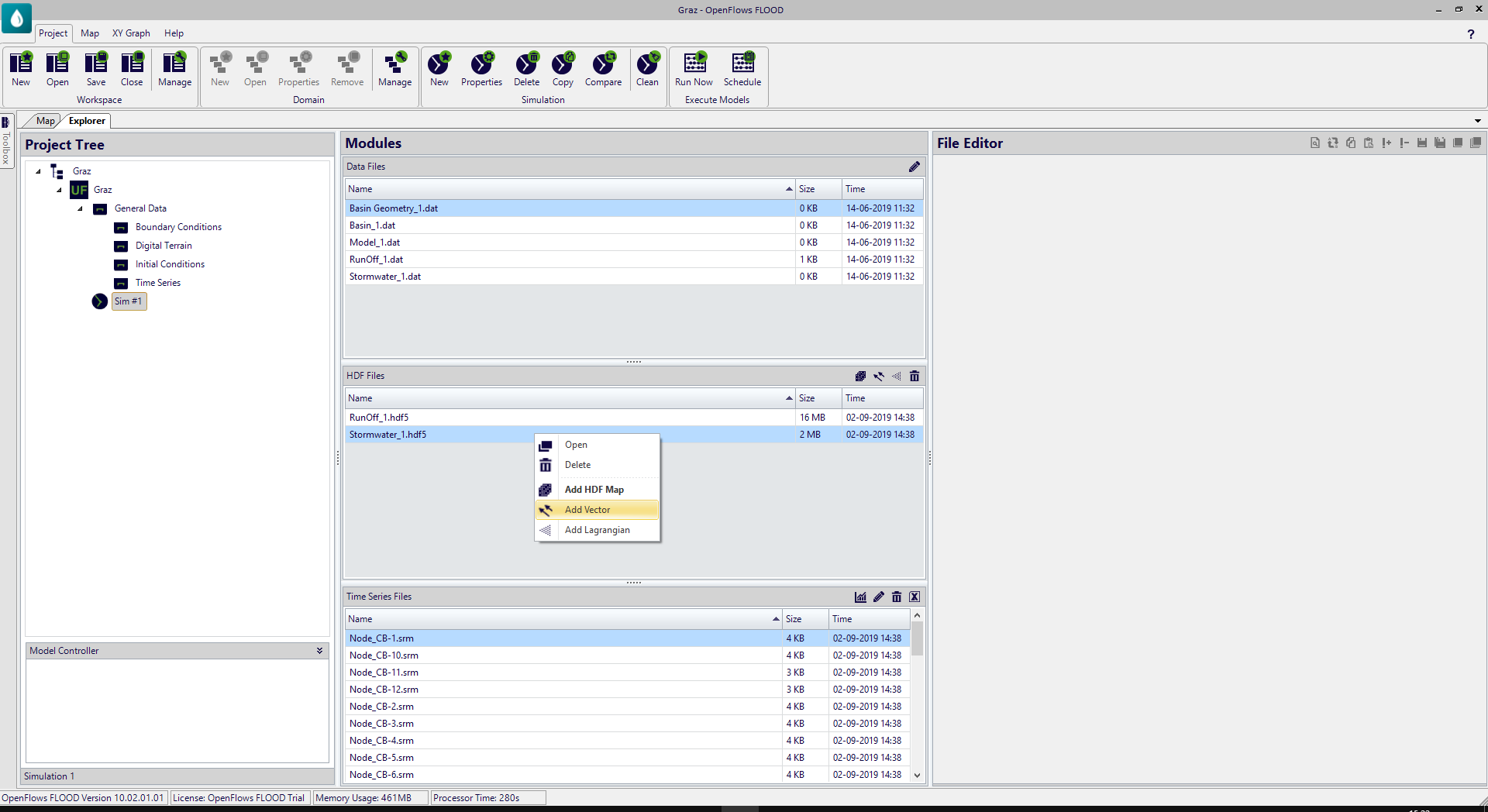Viewport: 1488px width, 812px height.
Task: Close the current workspace
Action: click(132, 70)
